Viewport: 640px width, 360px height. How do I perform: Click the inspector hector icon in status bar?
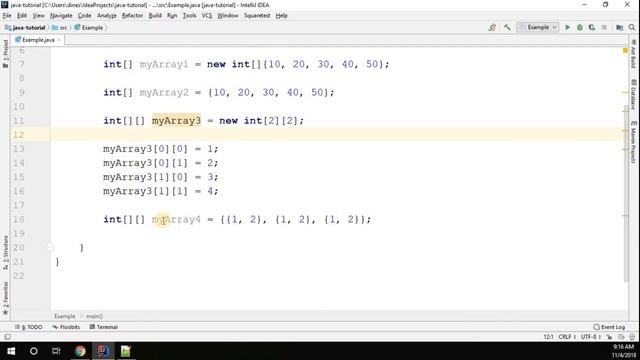[x=632, y=337]
